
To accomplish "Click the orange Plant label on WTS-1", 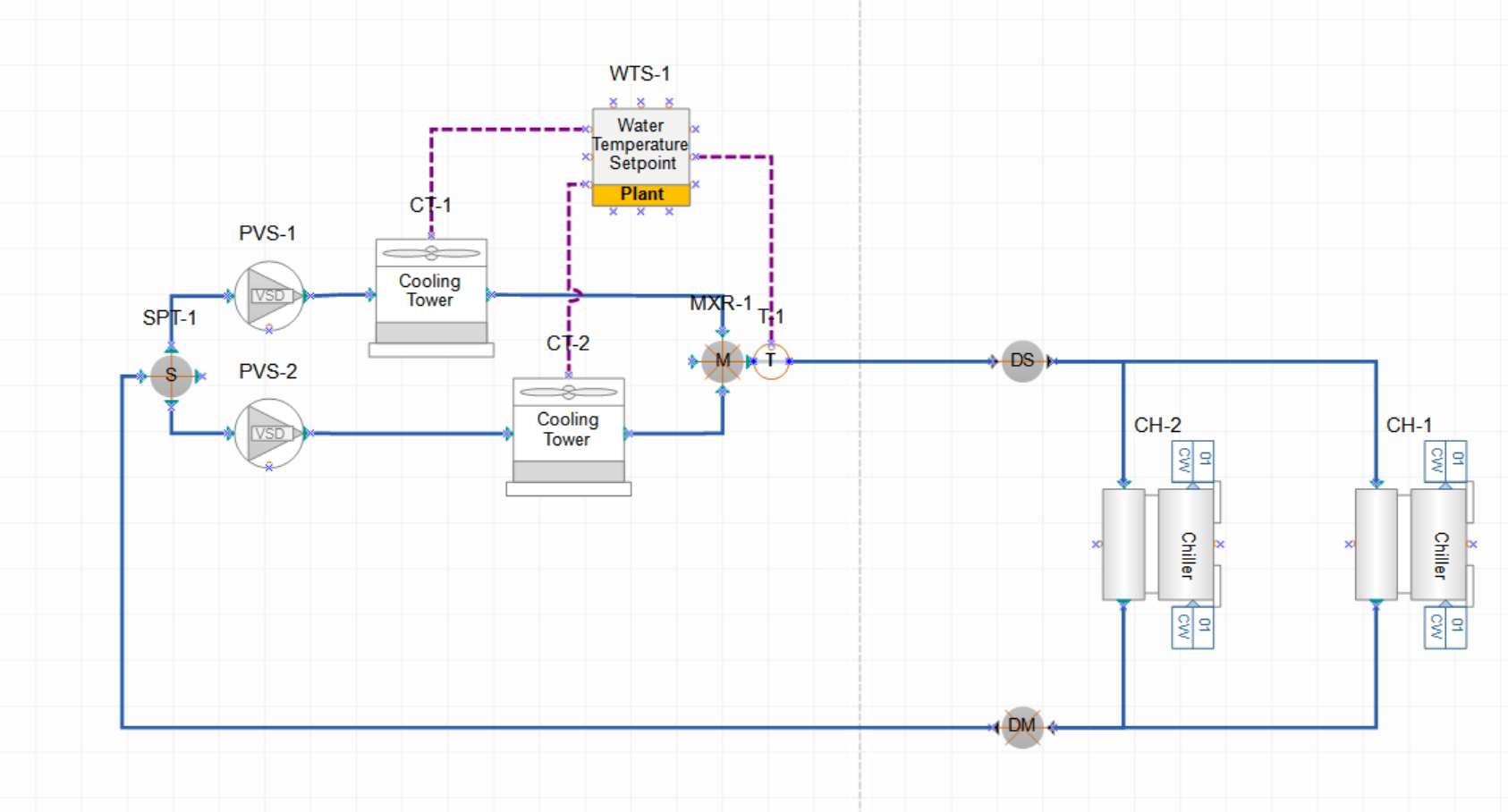I will tap(640, 195).
